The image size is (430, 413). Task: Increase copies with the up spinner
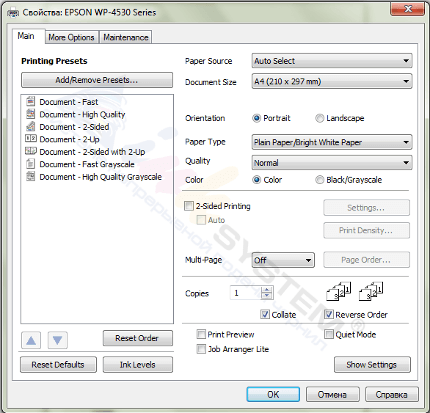[266, 290]
